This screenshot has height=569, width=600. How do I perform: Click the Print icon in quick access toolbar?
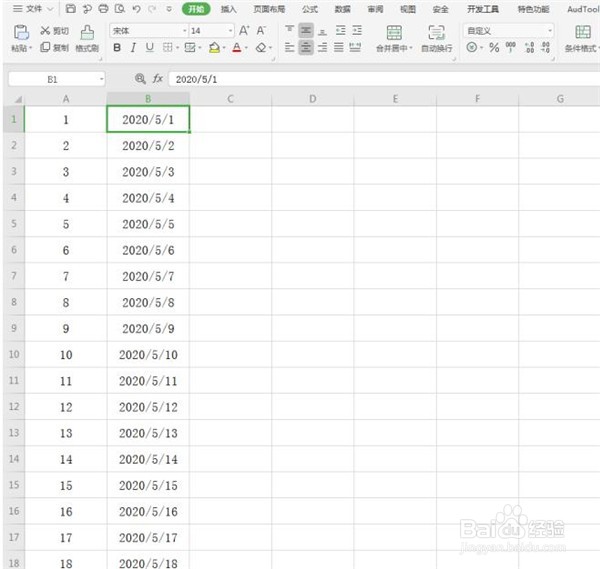pyautogui.click(x=103, y=8)
